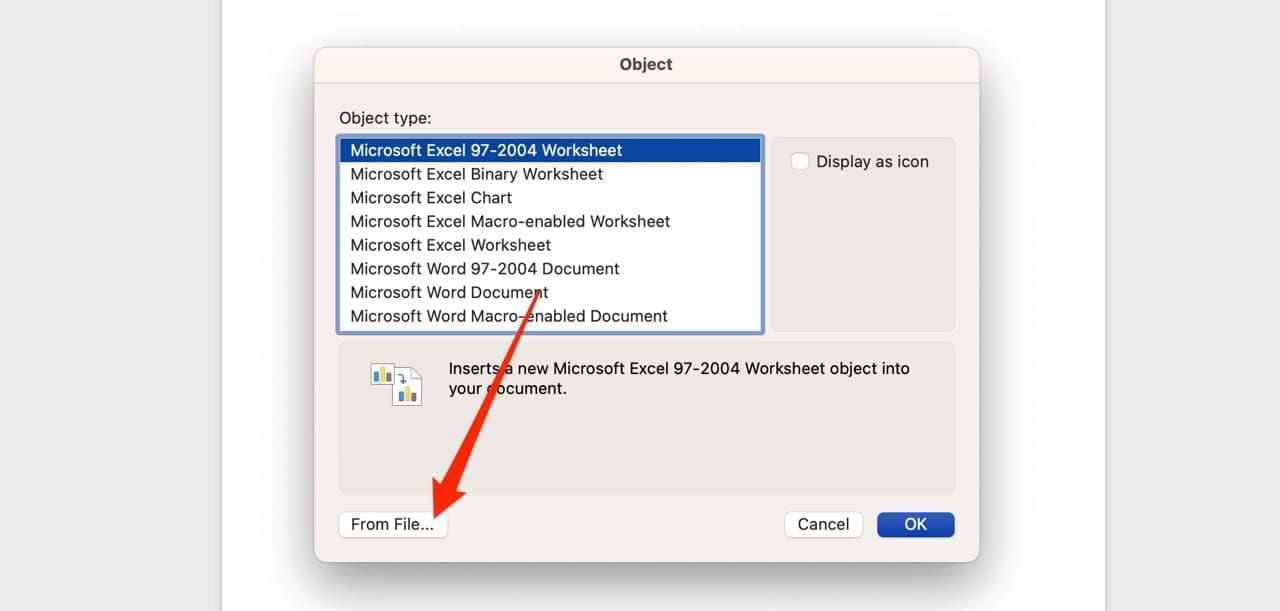
Task: Select the plain Microsoft Word Document entry
Action: click(449, 293)
